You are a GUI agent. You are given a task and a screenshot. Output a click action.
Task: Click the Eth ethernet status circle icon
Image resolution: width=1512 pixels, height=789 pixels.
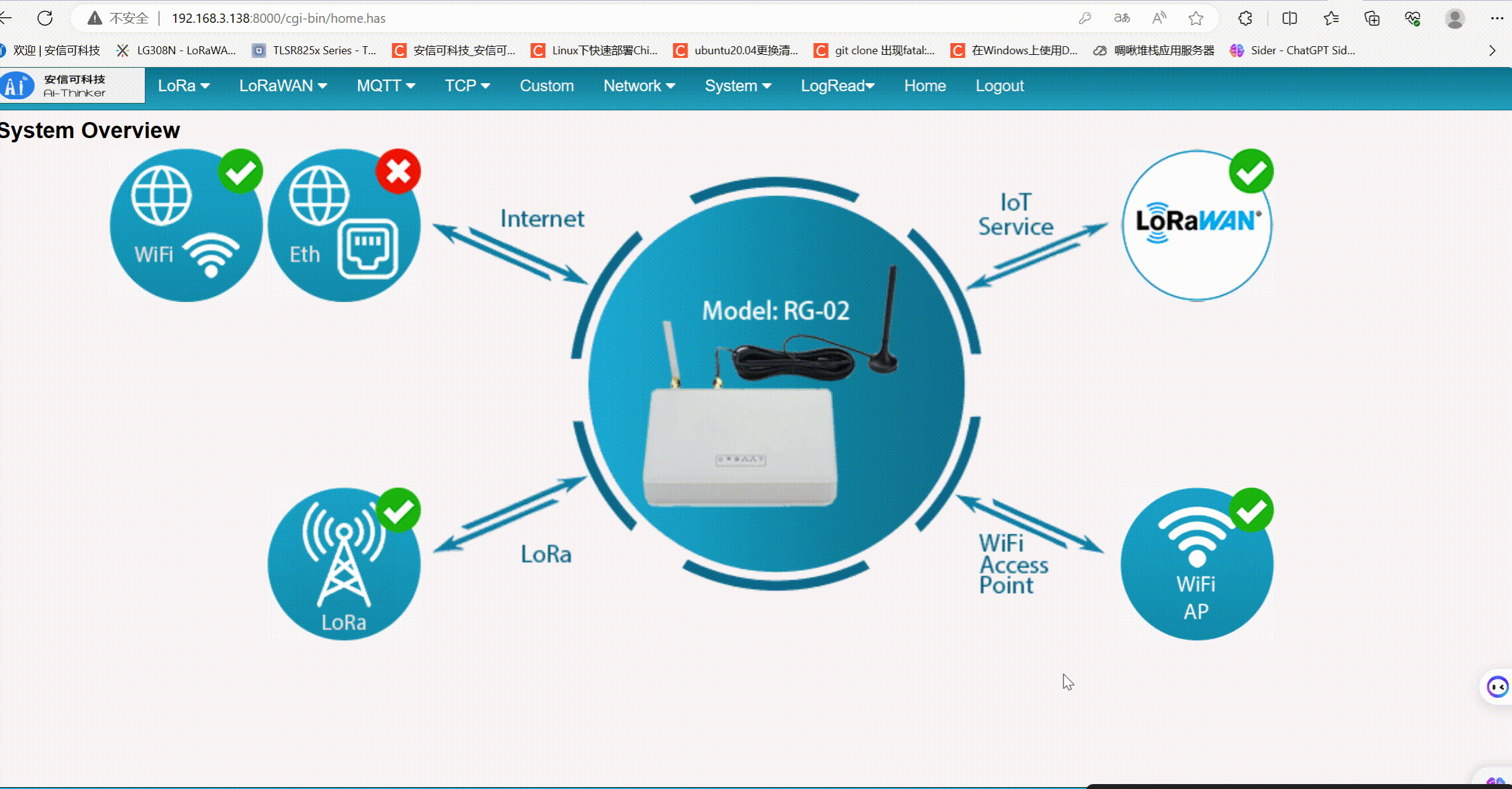[x=344, y=226]
